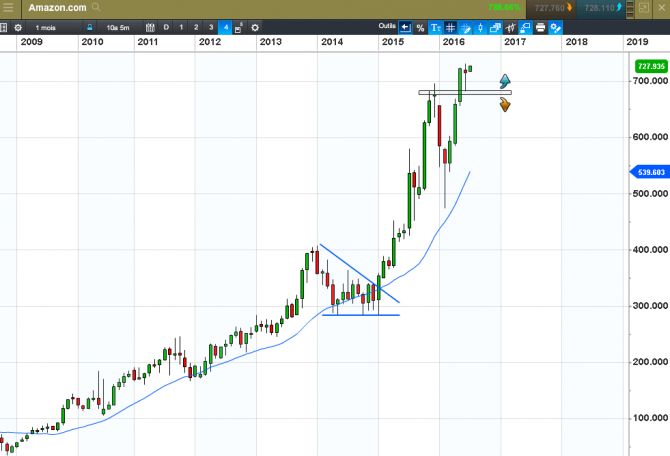Toggle the grid lines icon

pos(450,28)
